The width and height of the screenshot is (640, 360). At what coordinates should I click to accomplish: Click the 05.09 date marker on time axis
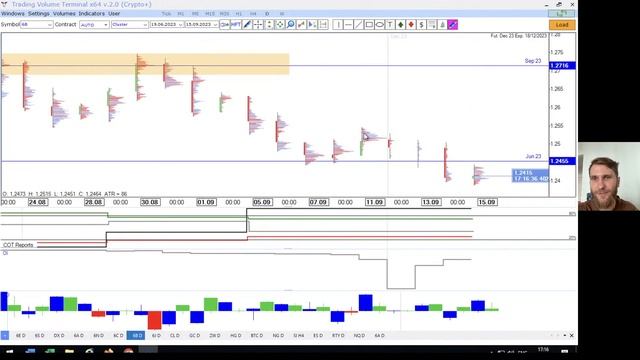point(262,202)
